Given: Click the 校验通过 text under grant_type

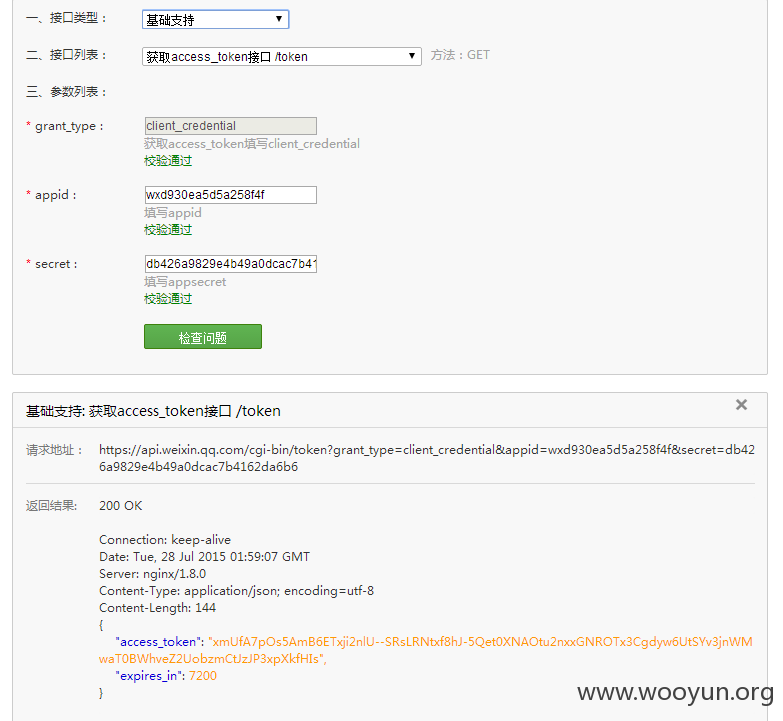Looking at the screenshot, I should [x=168, y=161].
